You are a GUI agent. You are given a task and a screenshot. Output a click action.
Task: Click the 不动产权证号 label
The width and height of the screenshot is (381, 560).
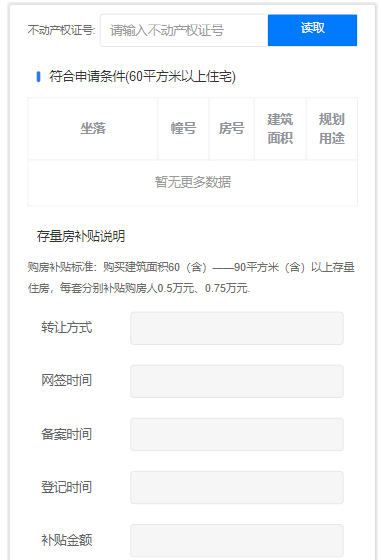click(x=61, y=30)
